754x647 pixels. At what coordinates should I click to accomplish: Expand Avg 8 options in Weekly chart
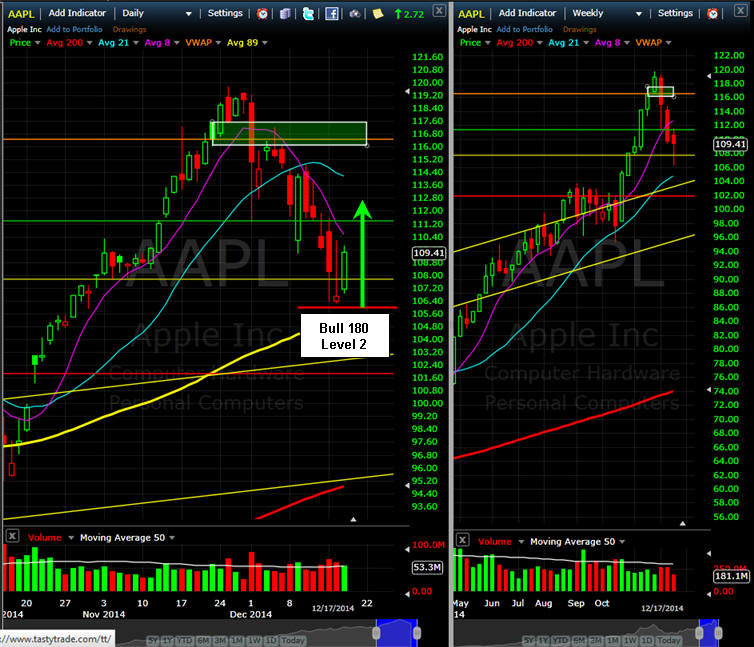tap(627, 43)
